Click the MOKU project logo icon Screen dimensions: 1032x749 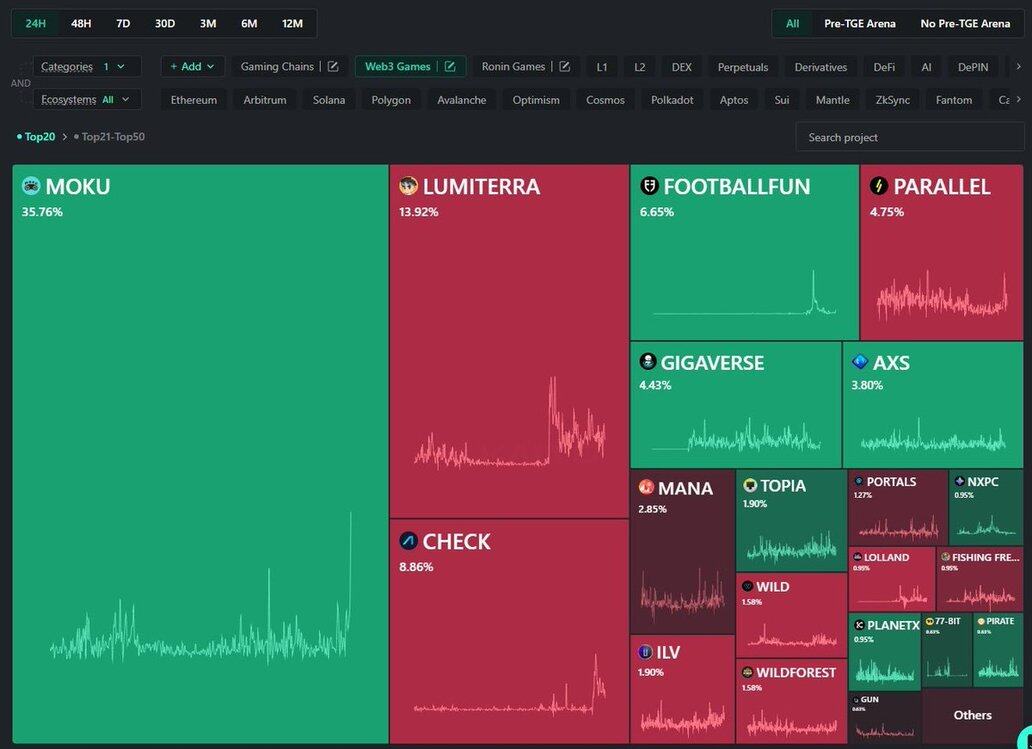(x=31, y=186)
